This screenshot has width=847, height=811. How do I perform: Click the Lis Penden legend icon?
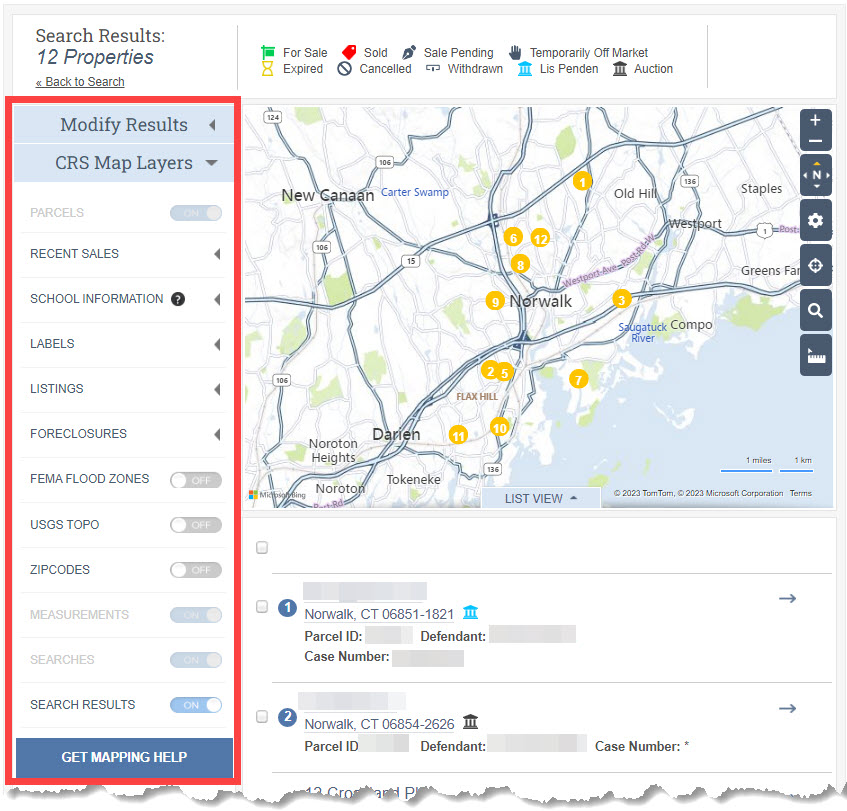pyautogui.click(x=524, y=69)
